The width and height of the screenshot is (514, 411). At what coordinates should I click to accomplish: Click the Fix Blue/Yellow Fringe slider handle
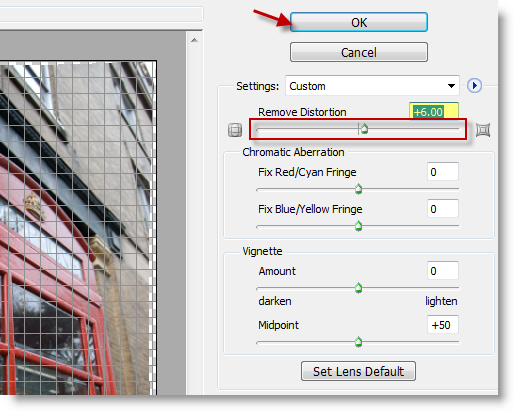[x=358, y=226]
